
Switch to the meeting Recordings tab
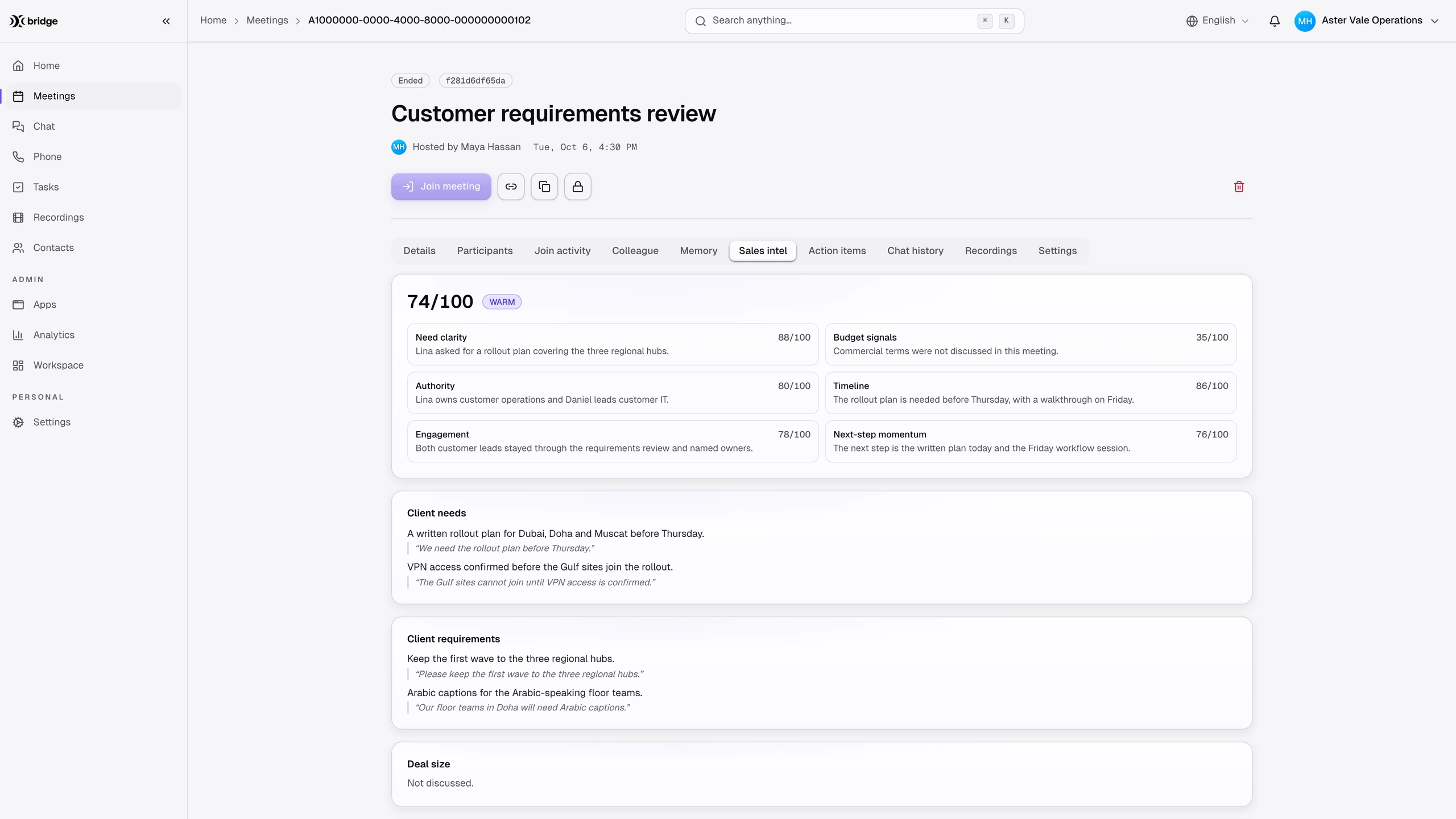point(990,251)
